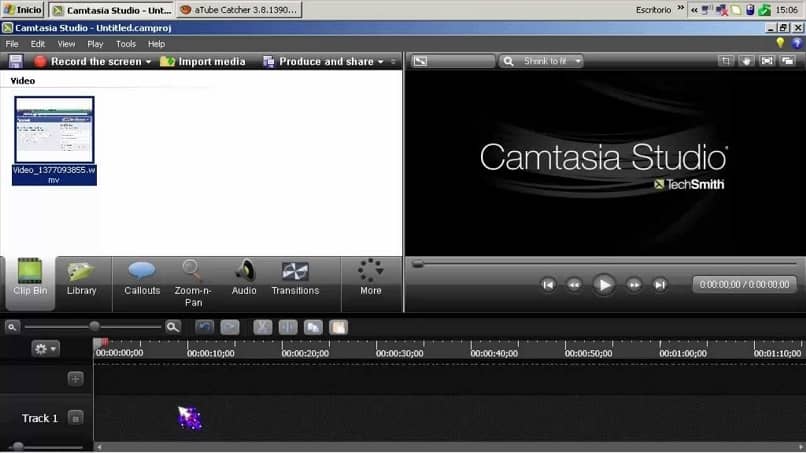Click the 15:06 system clock

click(x=786, y=10)
